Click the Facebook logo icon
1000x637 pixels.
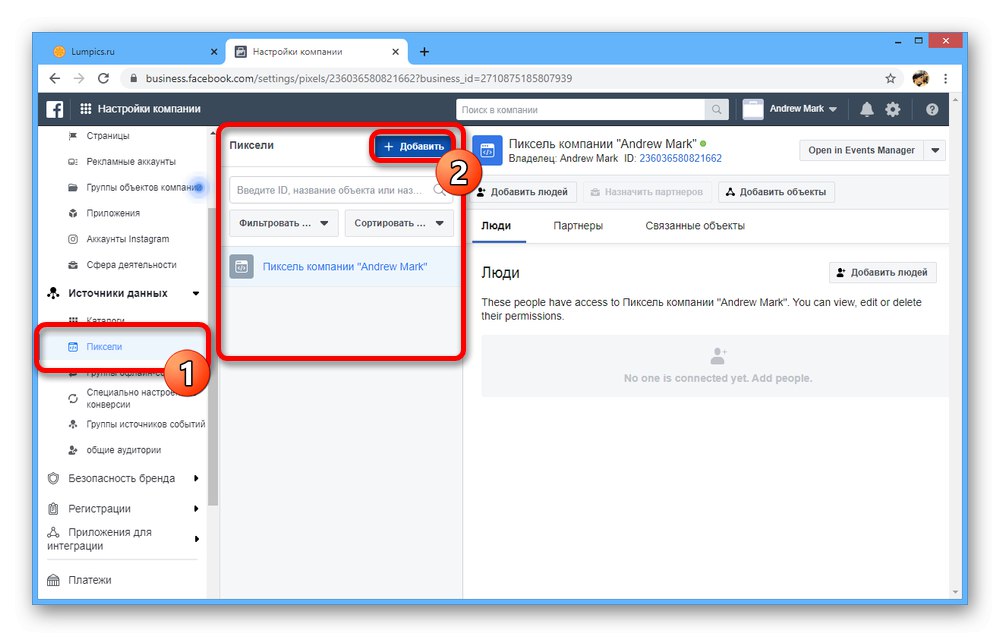[x=54, y=109]
